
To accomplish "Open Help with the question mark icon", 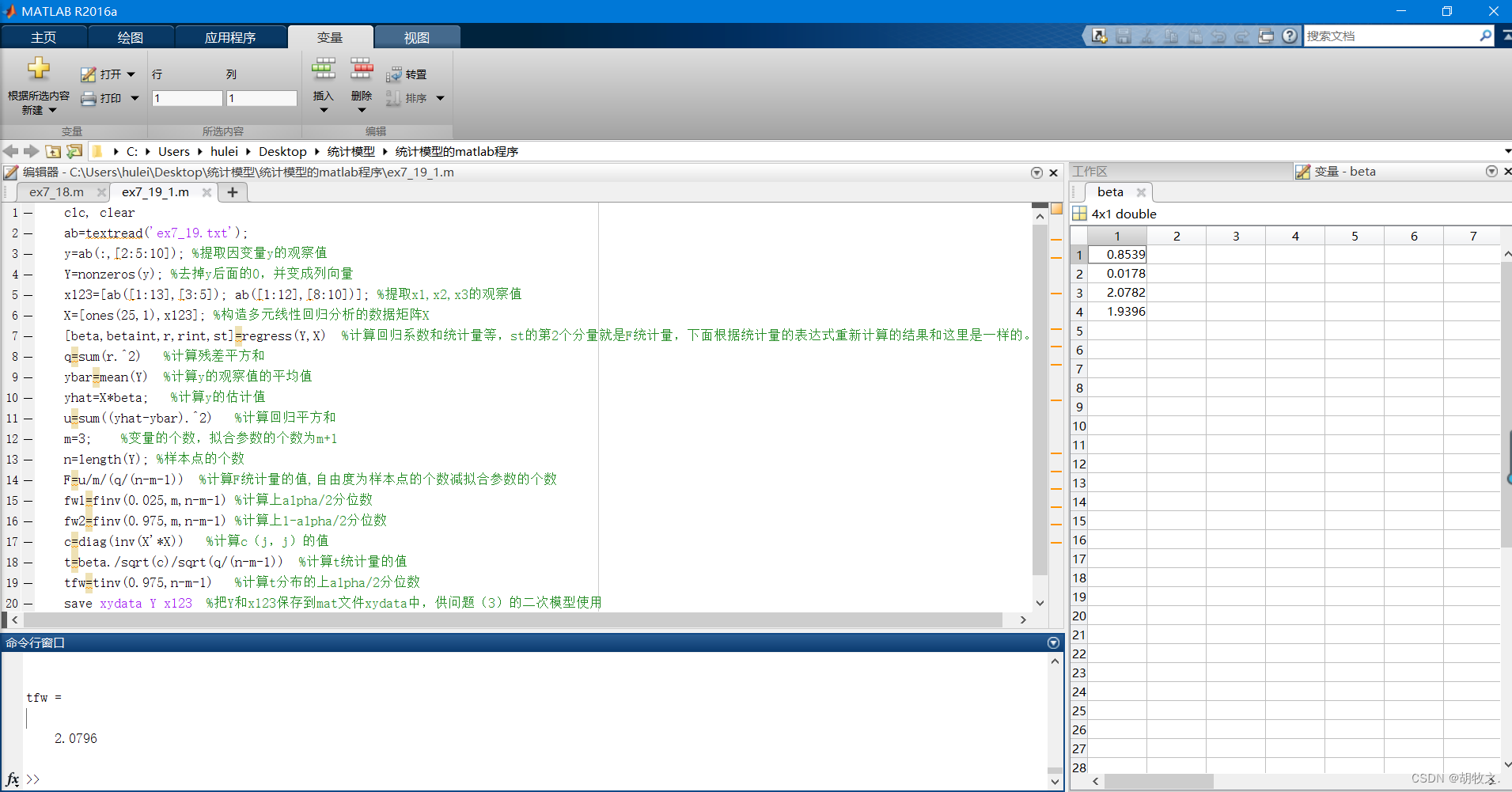I will tap(1290, 36).
